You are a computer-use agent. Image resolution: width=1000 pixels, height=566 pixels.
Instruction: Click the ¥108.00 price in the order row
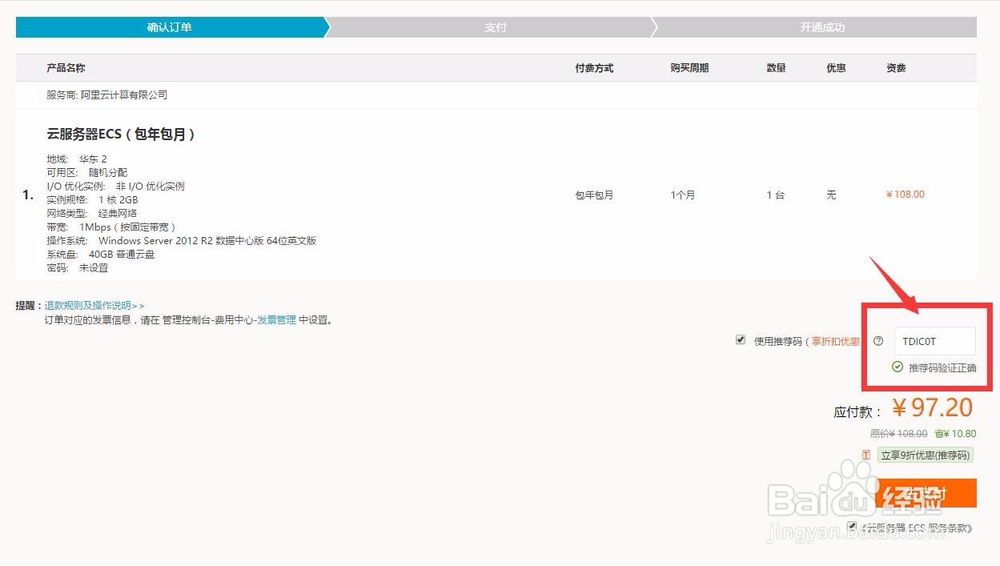click(x=905, y=195)
